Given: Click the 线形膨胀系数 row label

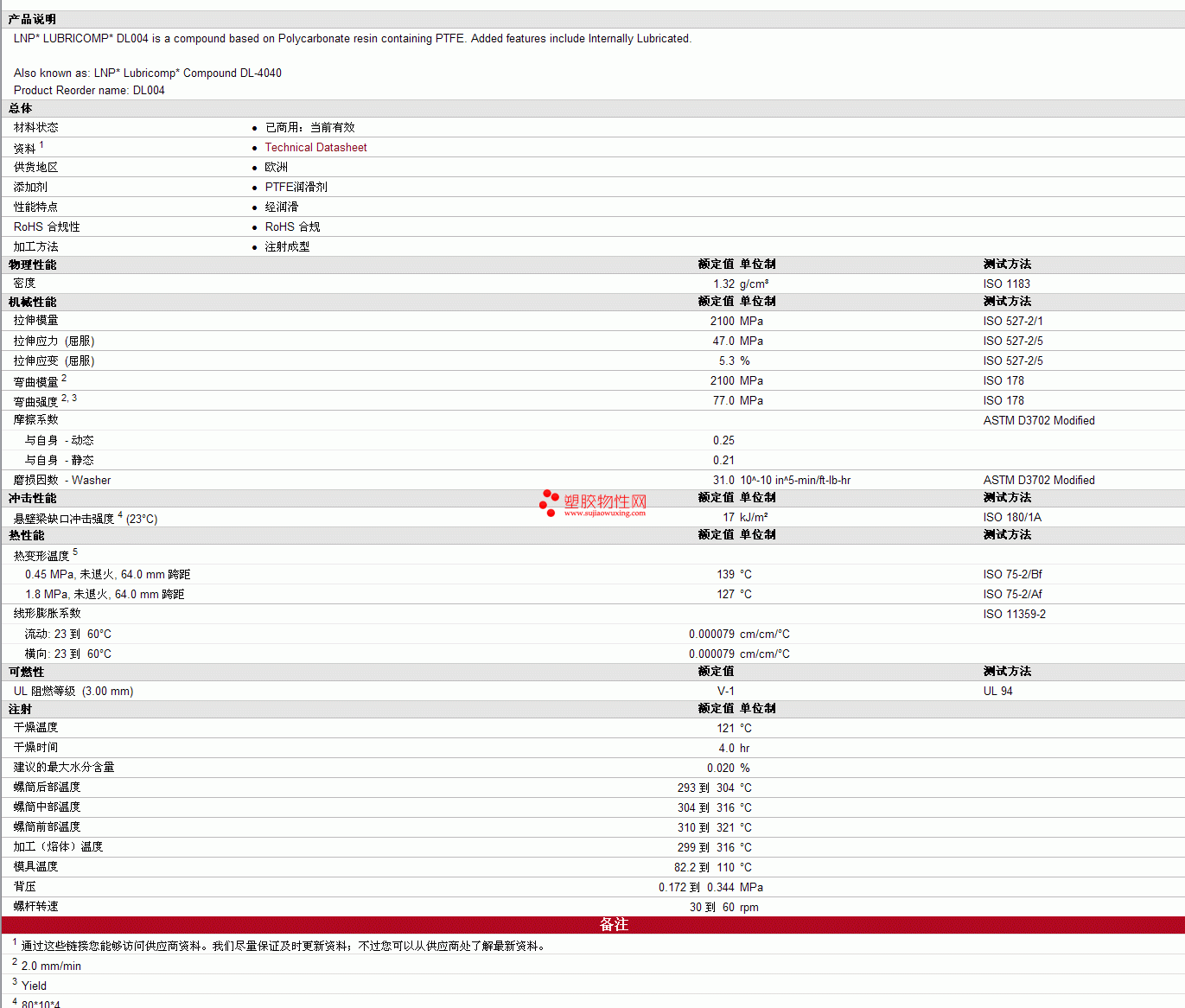Looking at the screenshot, I should (48, 614).
